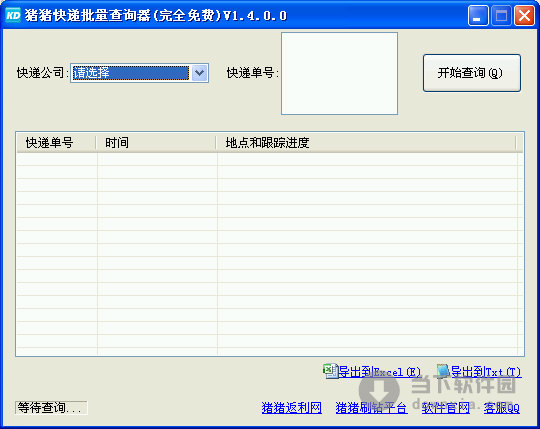This screenshot has width=540, height=429.
Task: Click the KD app icon in title bar
Action: (13, 15)
